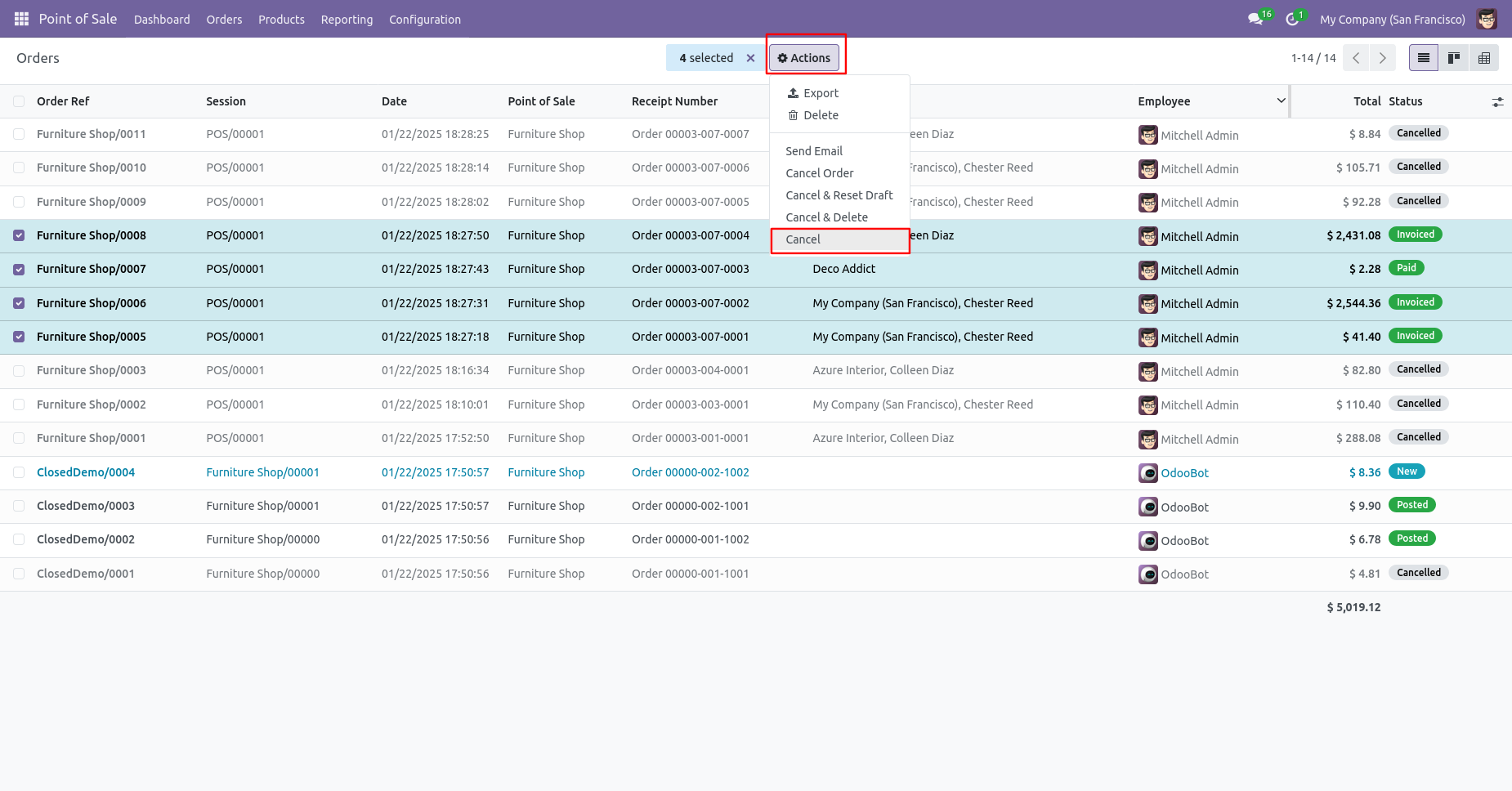Uncheck the Furniture Shop/0008 row checkbox
The image size is (1512, 791).
click(19, 235)
